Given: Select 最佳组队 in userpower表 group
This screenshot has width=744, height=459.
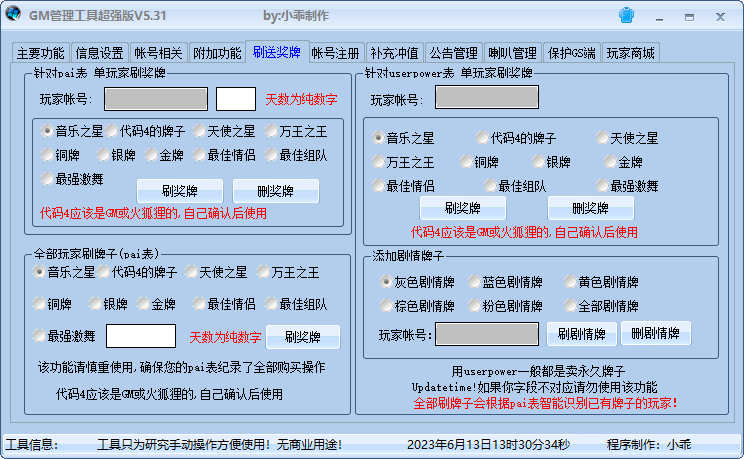Looking at the screenshot, I should [x=515, y=186].
